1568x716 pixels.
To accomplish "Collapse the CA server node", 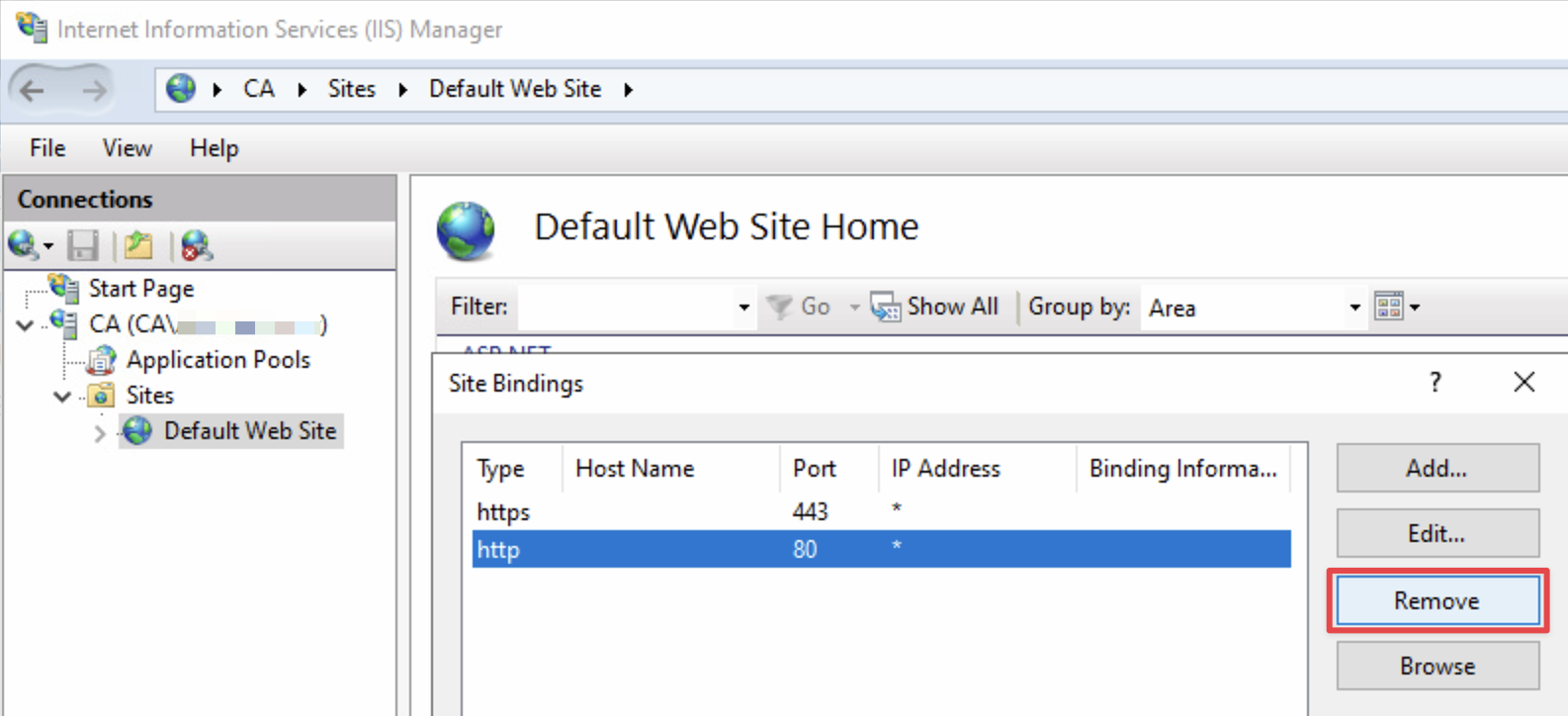I will [x=26, y=325].
